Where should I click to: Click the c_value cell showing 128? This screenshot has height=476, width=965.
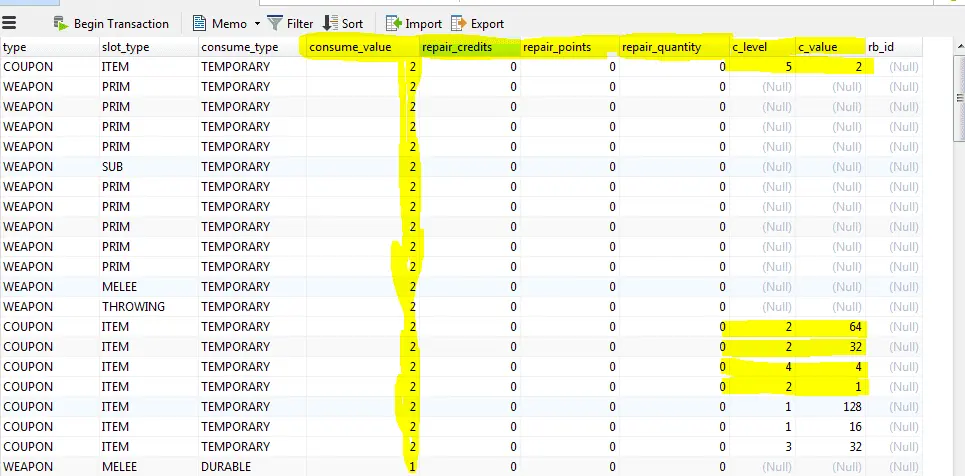[x=830, y=407]
